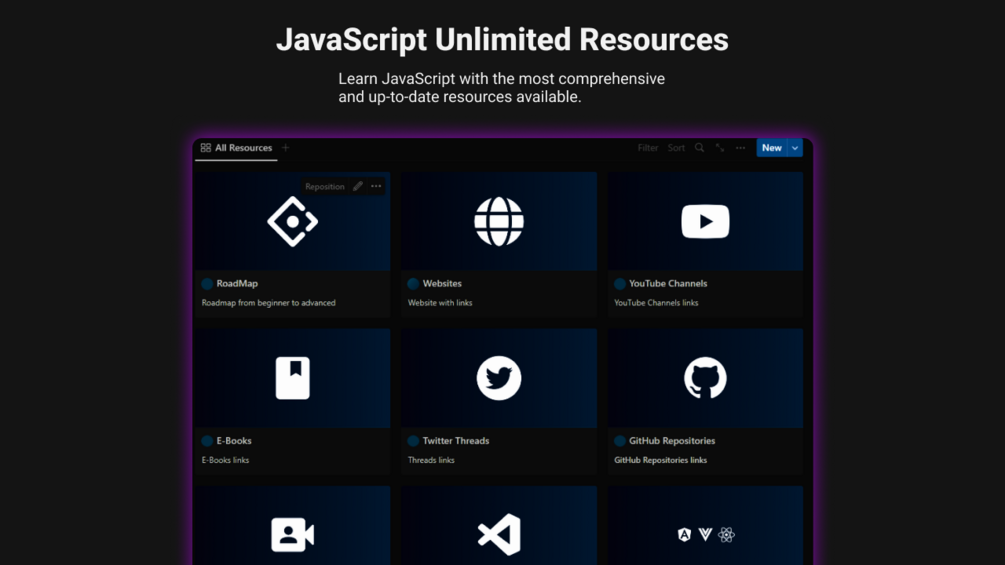The width and height of the screenshot is (1005, 565).
Task: Click 'E-Books links' description
Action: pyautogui.click(x=225, y=460)
